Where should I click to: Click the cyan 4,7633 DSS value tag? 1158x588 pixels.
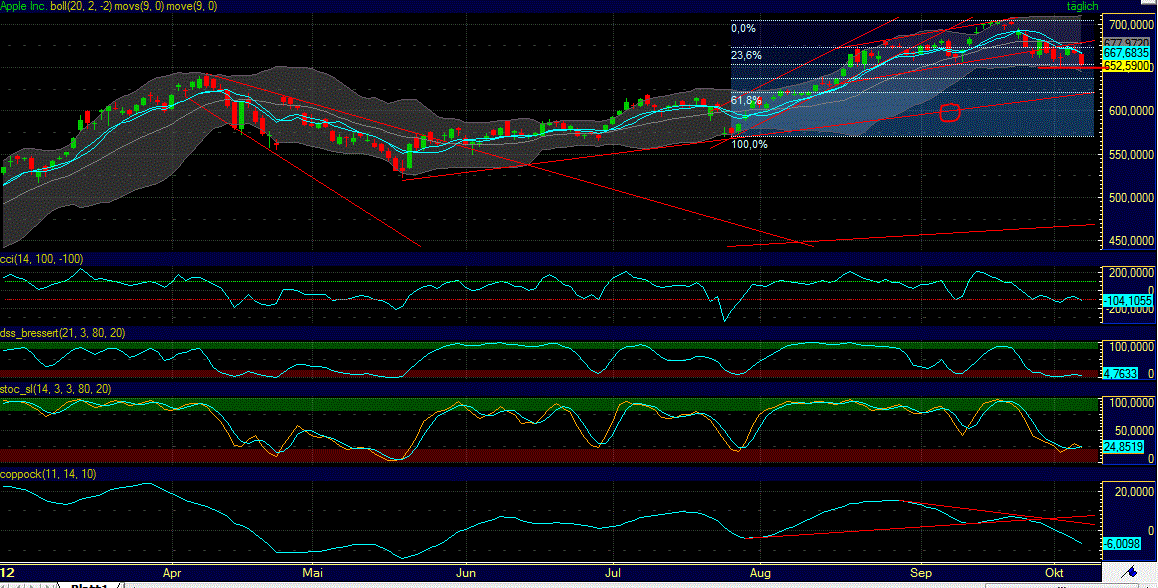pyautogui.click(x=1120, y=375)
